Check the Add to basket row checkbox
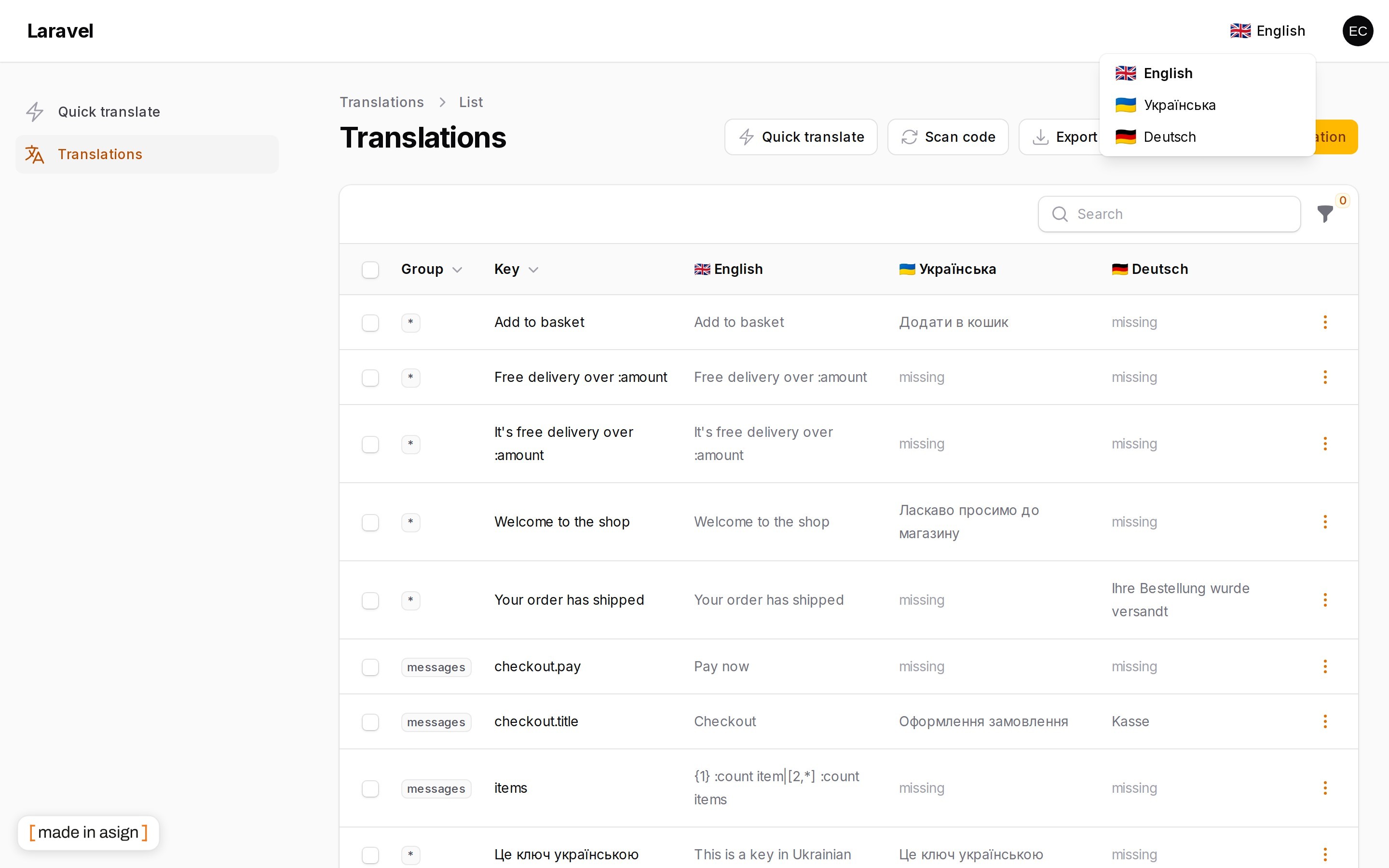Screen dimensions: 1389x868 370,323
